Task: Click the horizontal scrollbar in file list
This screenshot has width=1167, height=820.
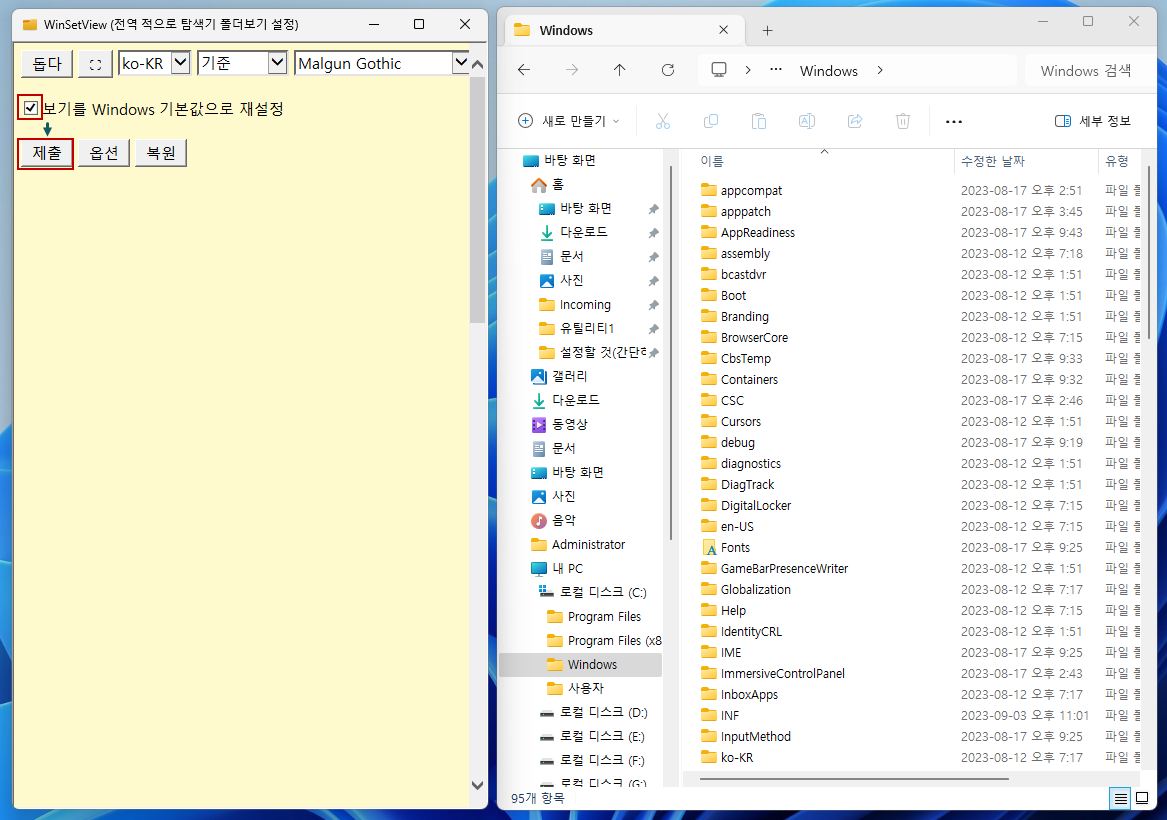Action: [x=854, y=779]
